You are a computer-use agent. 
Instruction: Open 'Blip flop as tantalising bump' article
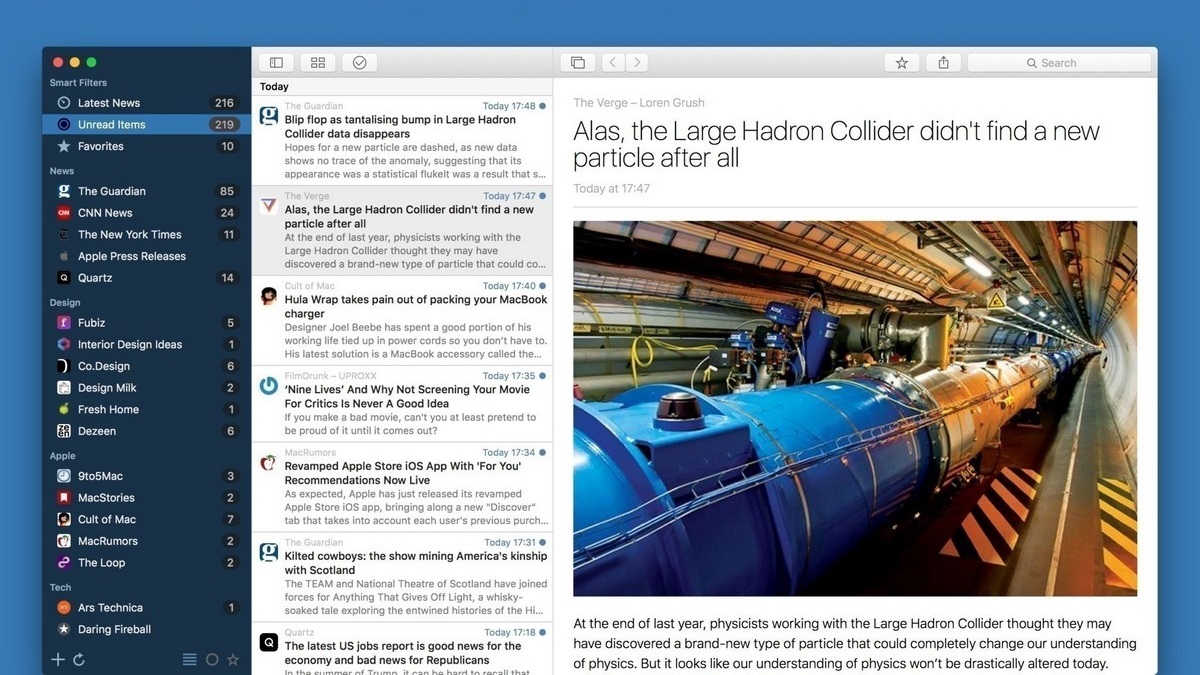[402, 141]
